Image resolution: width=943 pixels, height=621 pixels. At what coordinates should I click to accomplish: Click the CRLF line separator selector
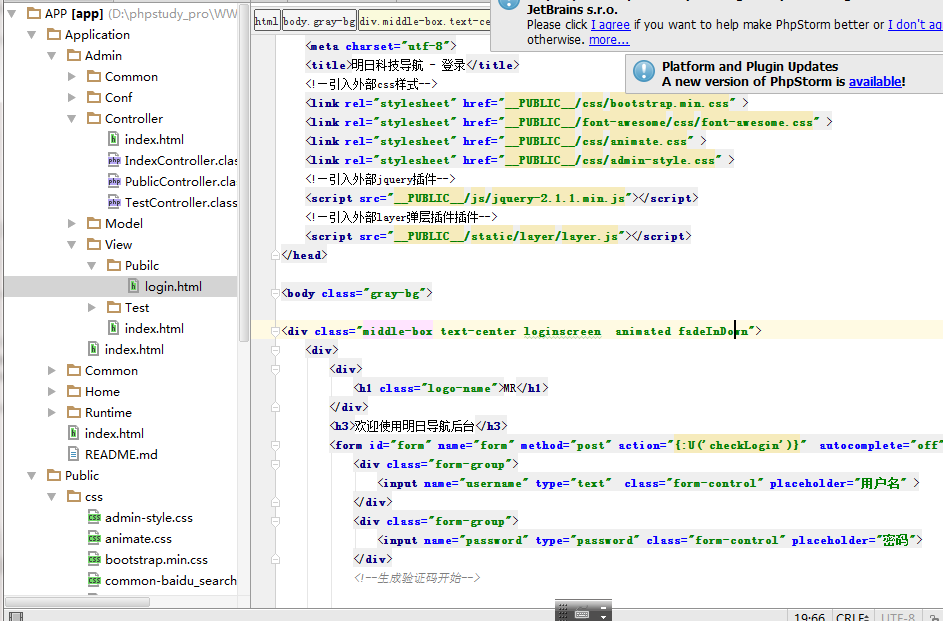click(852, 617)
